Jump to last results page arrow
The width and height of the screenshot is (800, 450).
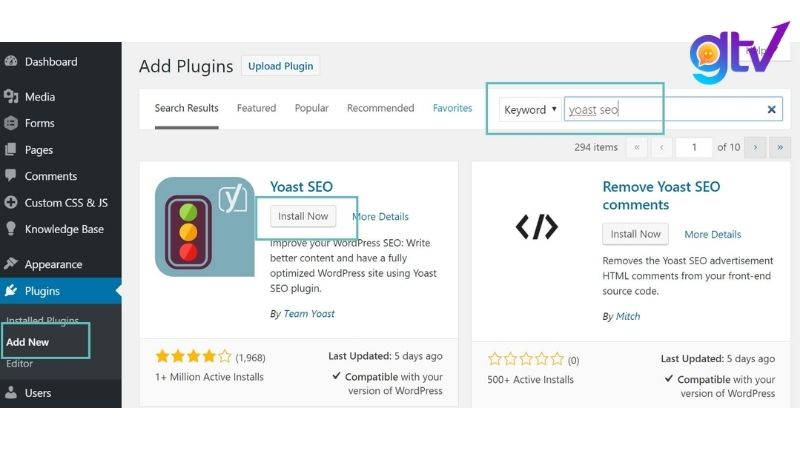click(x=779, y=147)
